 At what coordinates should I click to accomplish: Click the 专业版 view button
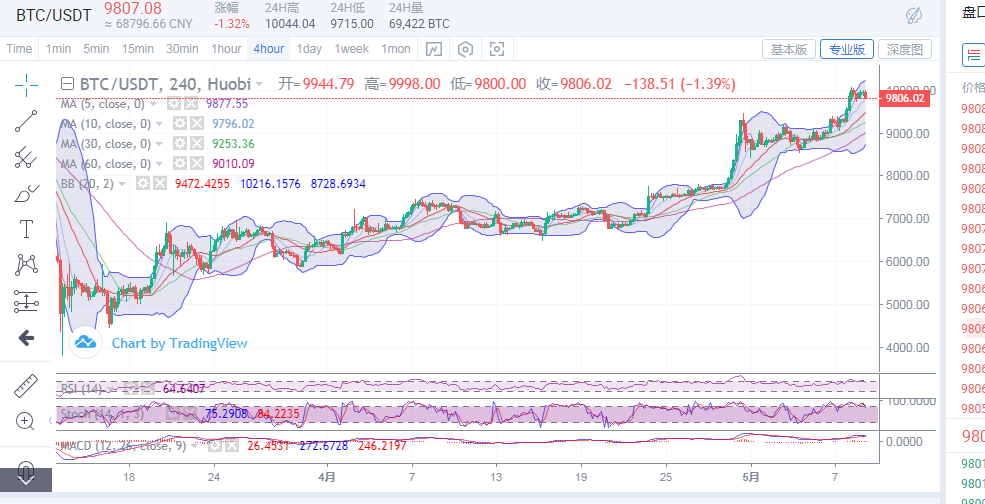coord(846,49)
